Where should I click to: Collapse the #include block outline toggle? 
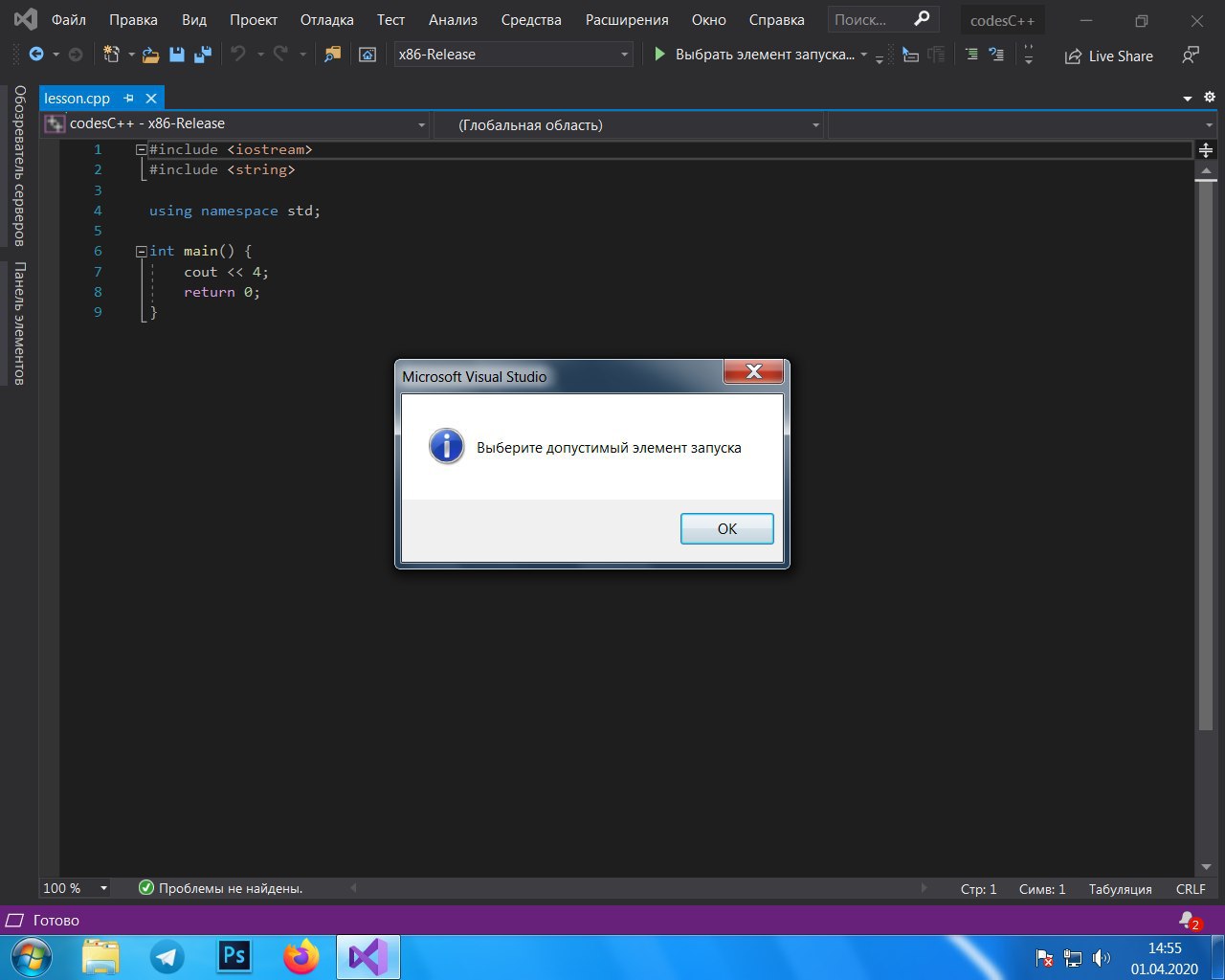[x=142, y=149]
